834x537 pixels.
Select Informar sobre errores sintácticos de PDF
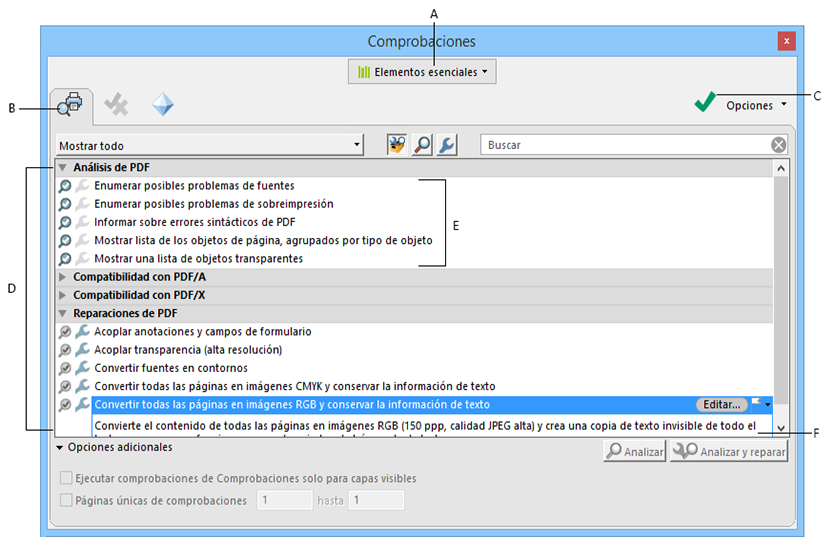click(195, 222)
